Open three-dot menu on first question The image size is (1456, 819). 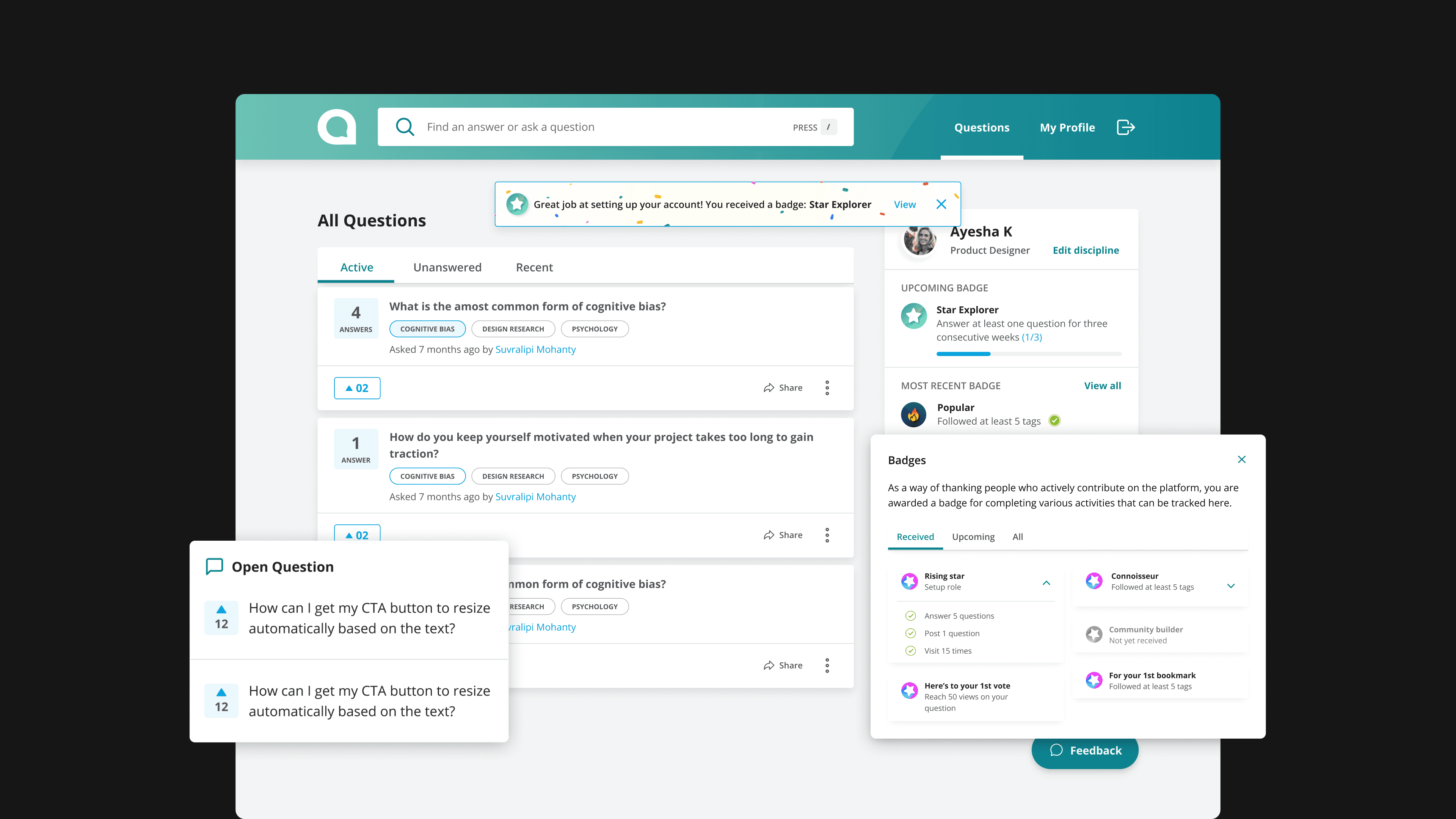pyautogui.click(x=827, y=388)
